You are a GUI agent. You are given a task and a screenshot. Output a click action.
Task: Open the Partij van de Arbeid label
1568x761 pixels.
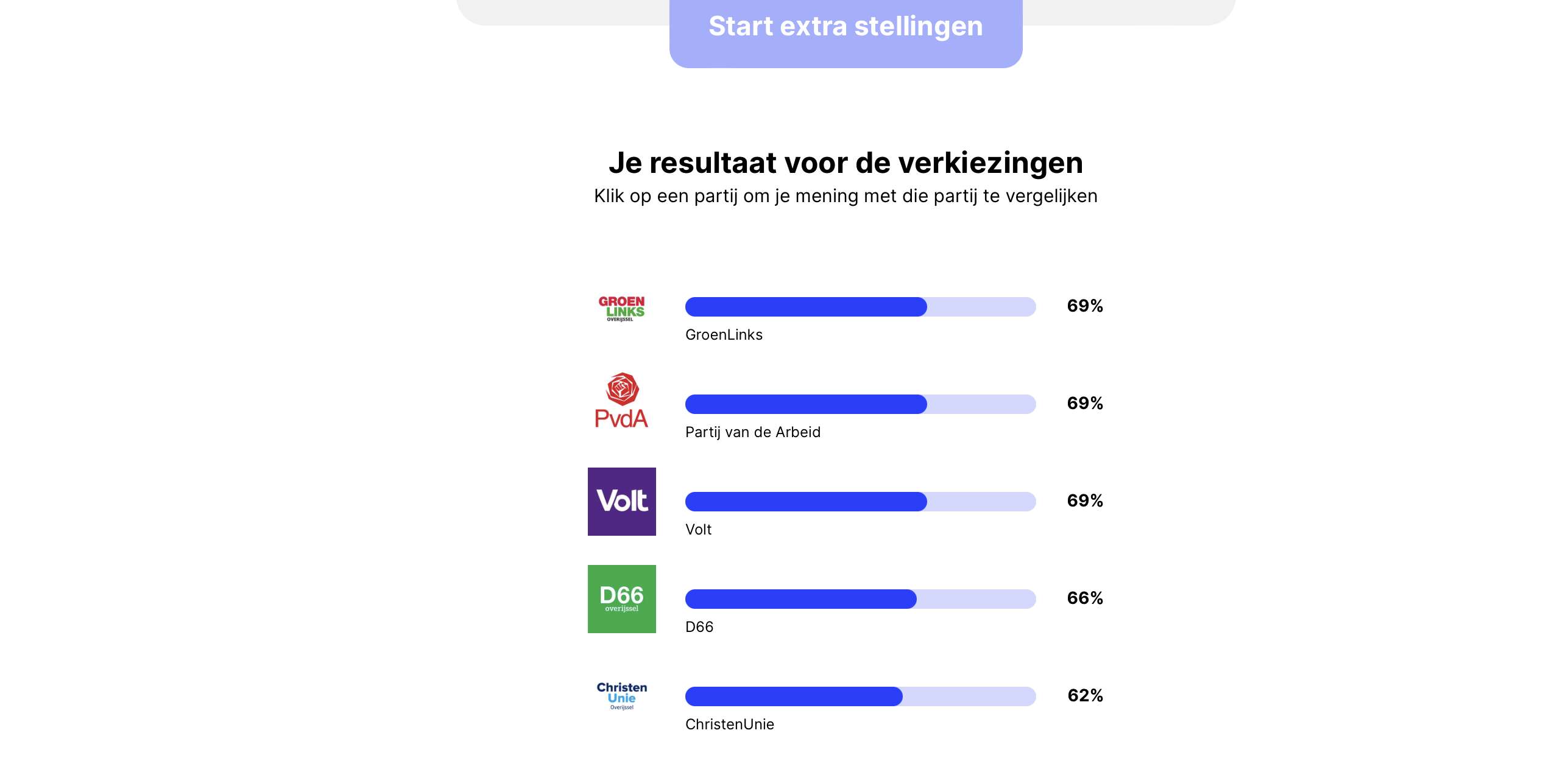point(753,432)
